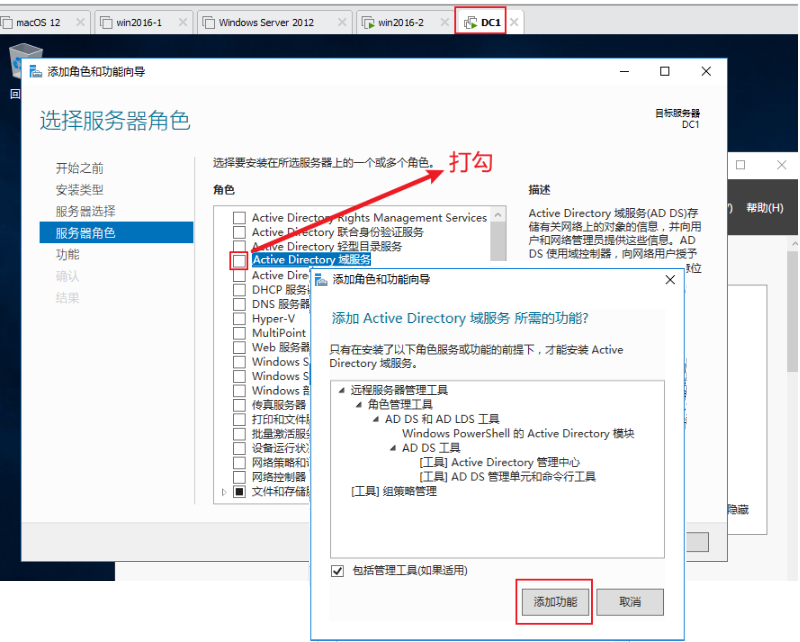The image size is (800, 642).
Task: Check Active Directory Rights Management Services
Action: pyautogui.click(x=239, y=218)
